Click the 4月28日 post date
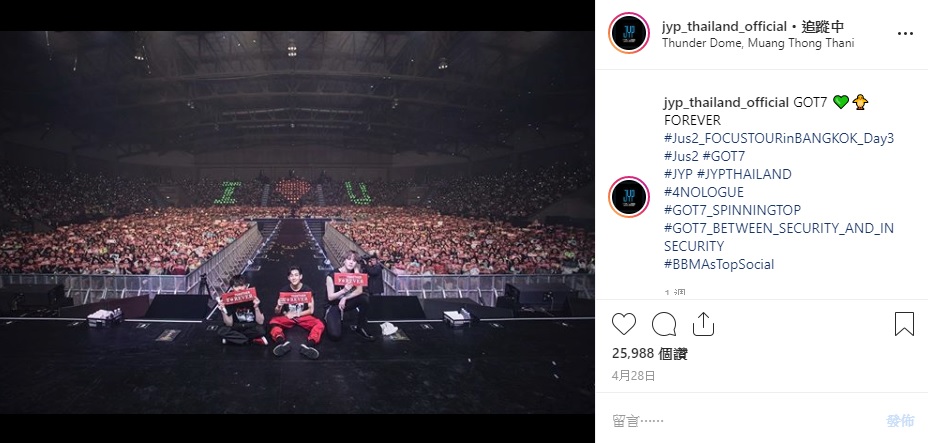This screenshot has height=443, width=931. pos(634,376)
